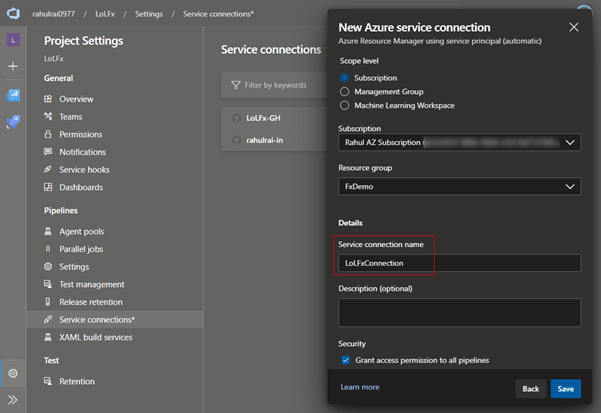Viewport: 601px width, 413px height.
Task: Click GitHub icon beside LoLFx-GH connection
Action: pyautogui.click(x=236, y=118)
